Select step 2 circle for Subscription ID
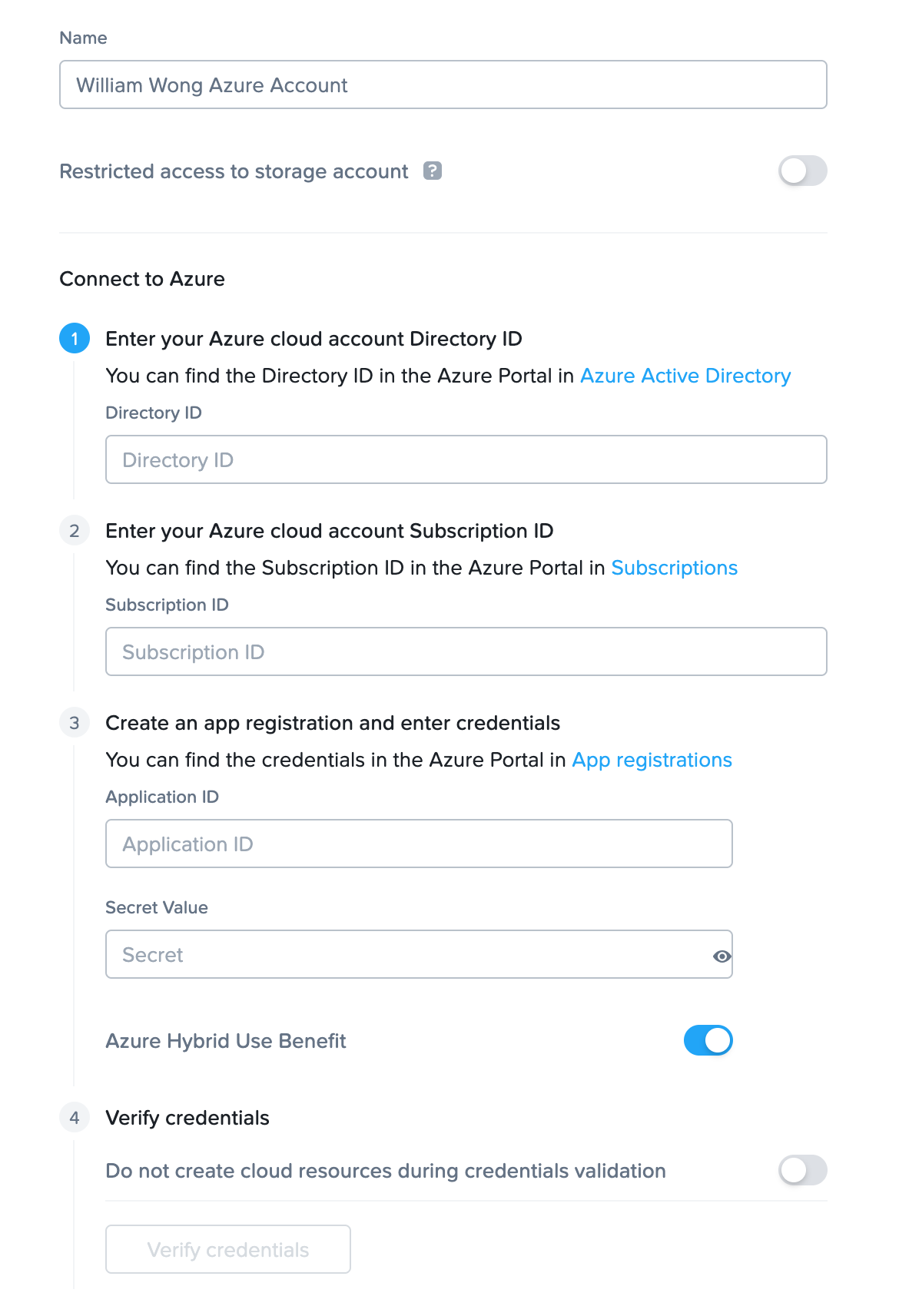This screenshot has height=1316, width=899. pyautogui.click(x=75, y=530)
